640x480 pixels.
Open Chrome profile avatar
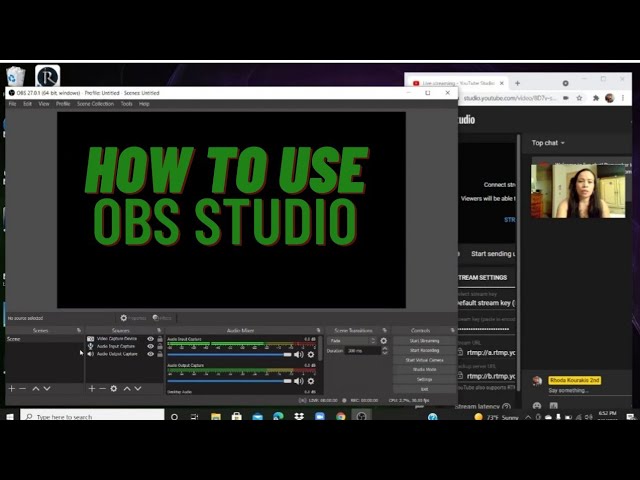pos(610,98)
